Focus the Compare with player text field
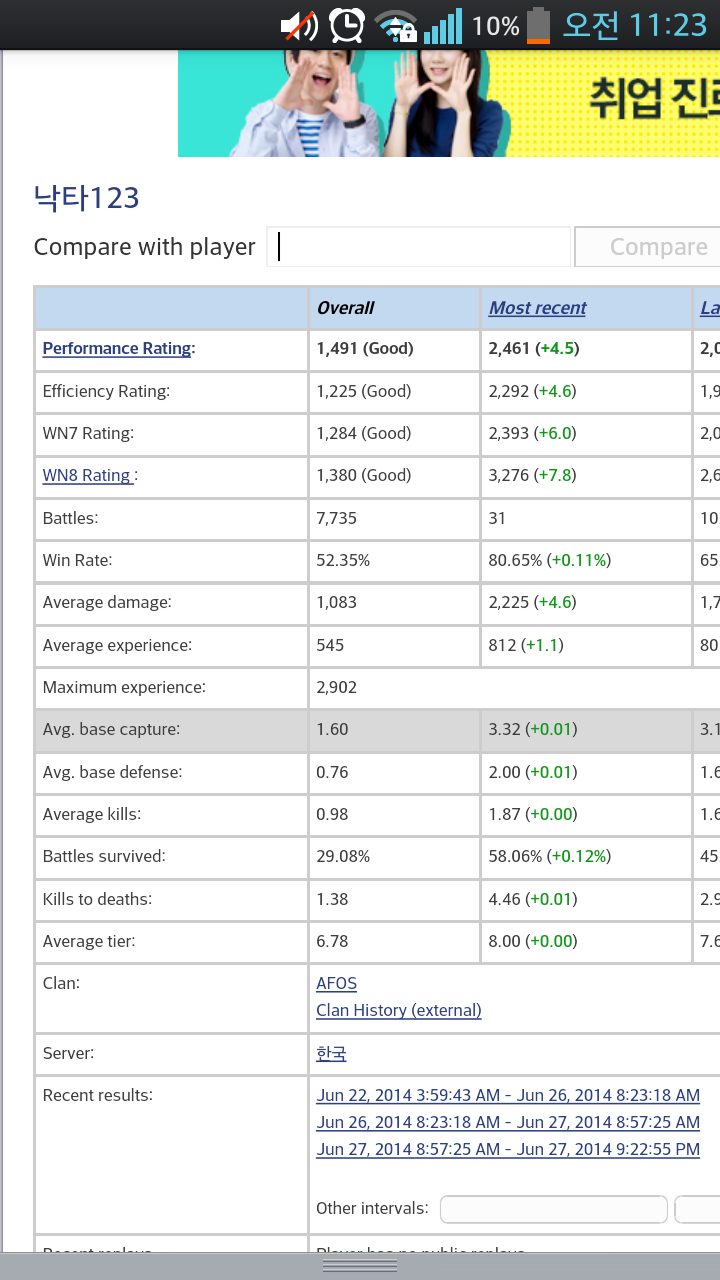The height and width of the screenshot is (1280, 720). click(x=418, y=247)
